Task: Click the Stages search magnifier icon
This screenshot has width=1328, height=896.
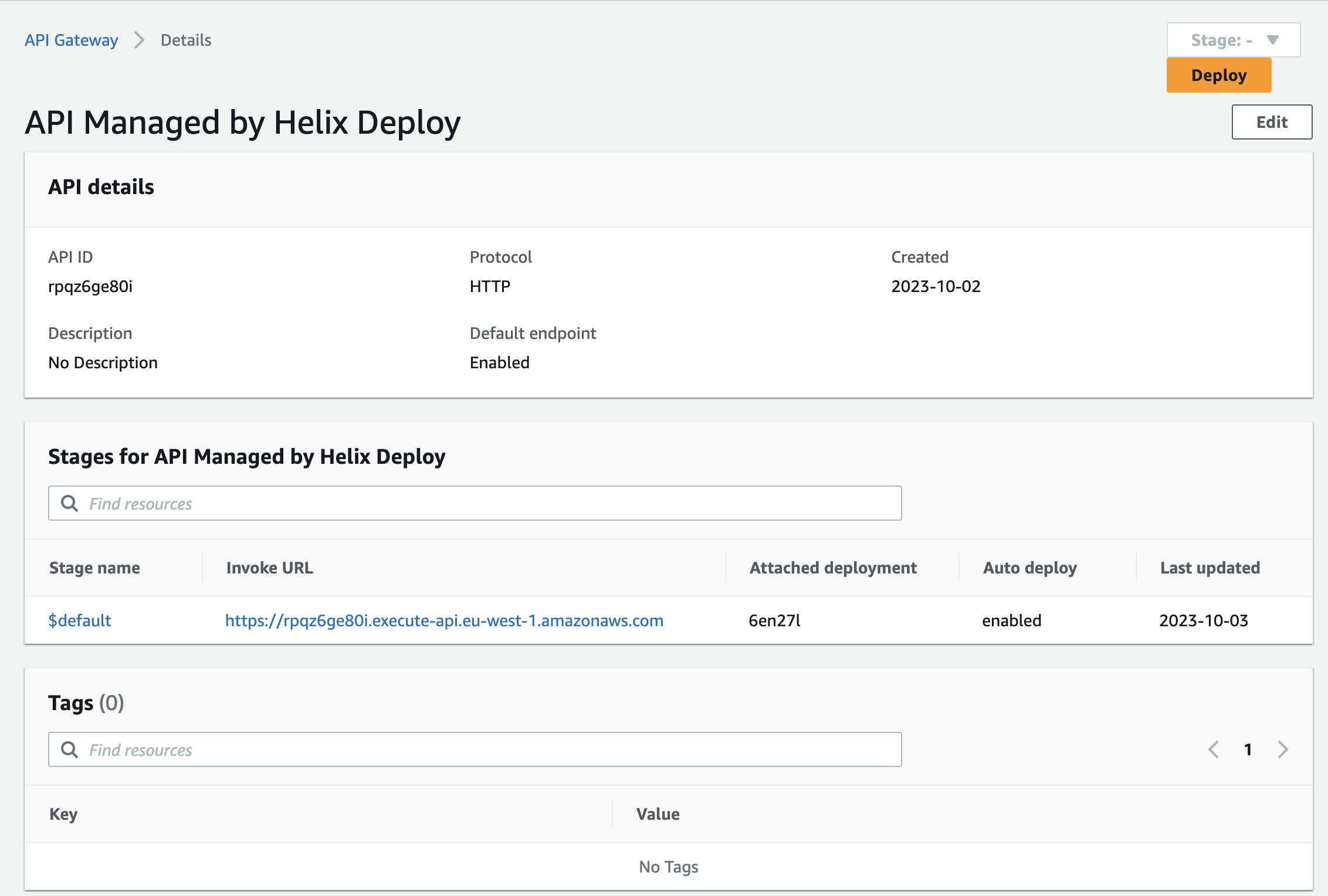Action: point(69,503)
